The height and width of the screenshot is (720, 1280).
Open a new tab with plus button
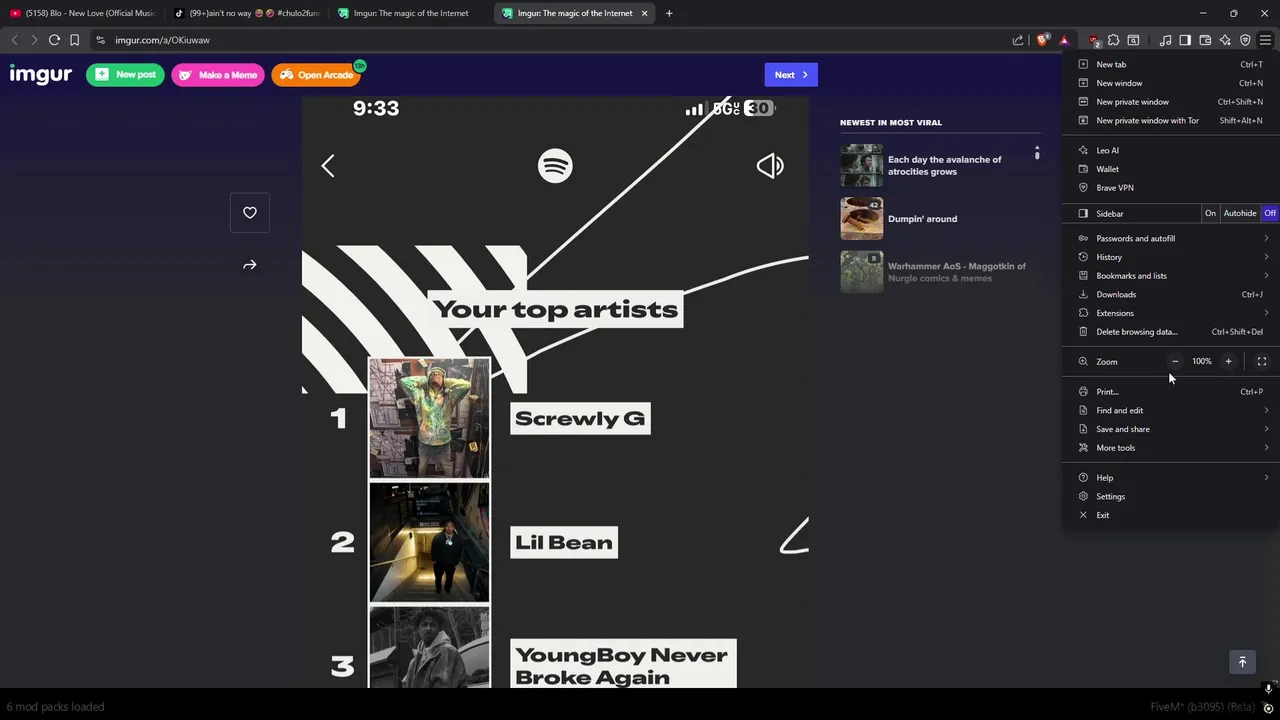click(669, 13)
